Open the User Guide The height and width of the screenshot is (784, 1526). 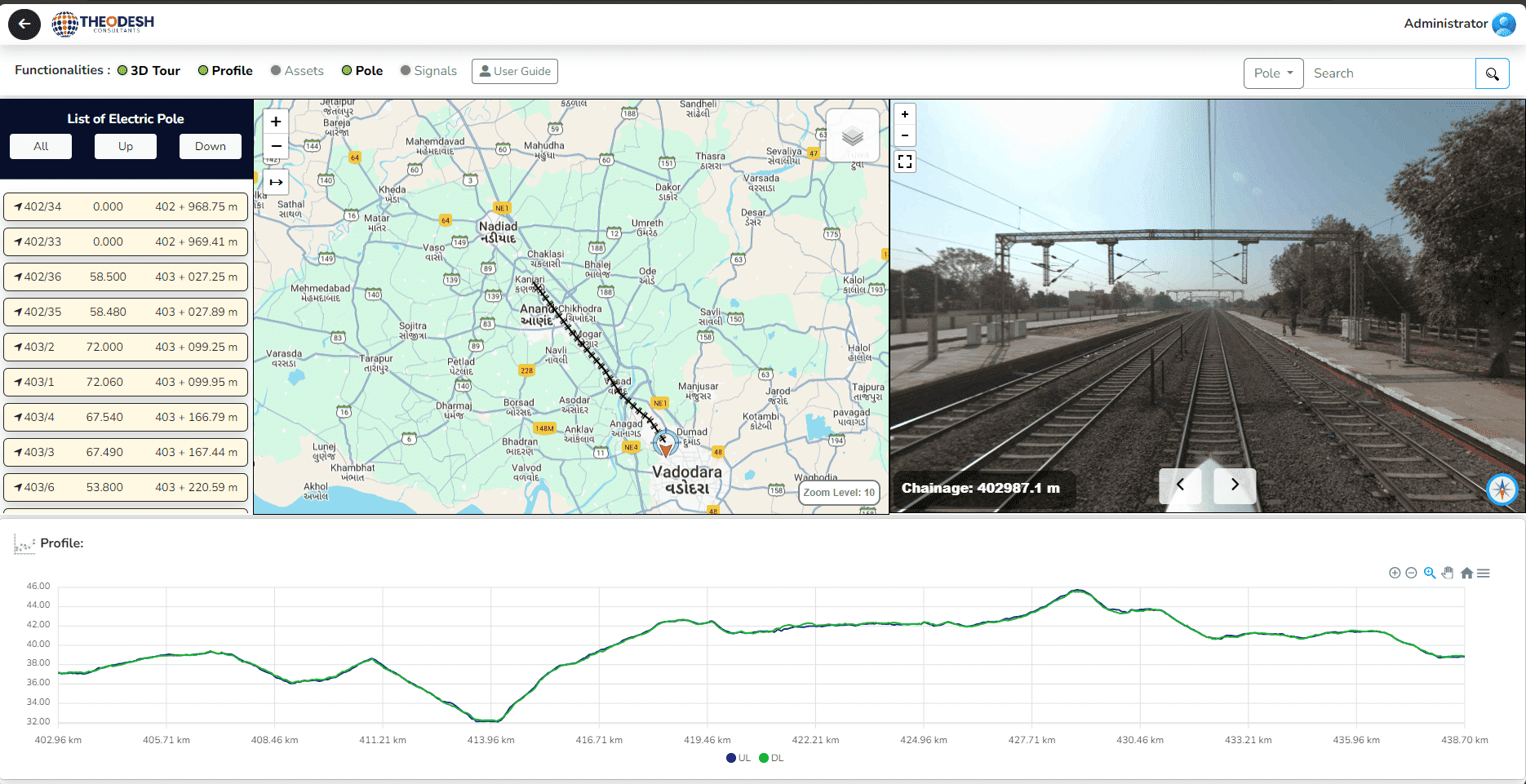(515, 71)
